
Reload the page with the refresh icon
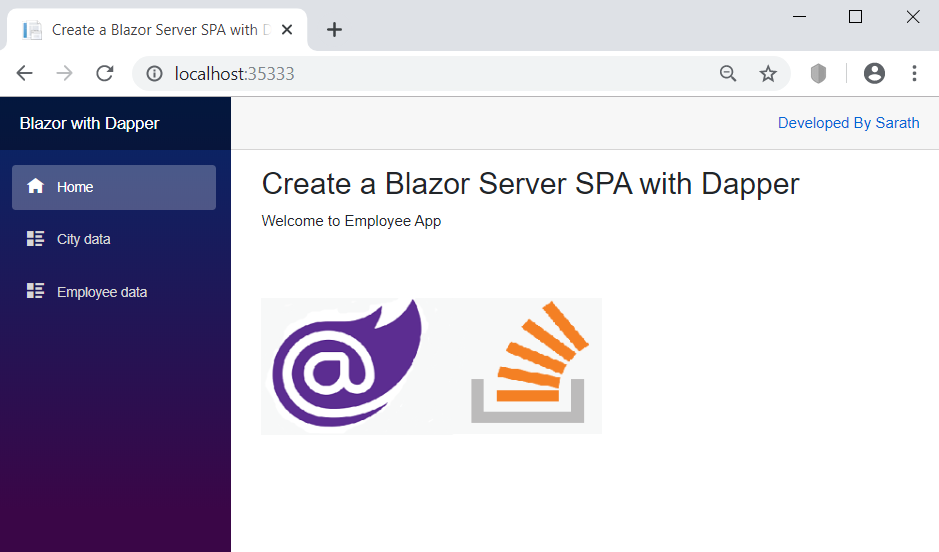pos(105,74)
